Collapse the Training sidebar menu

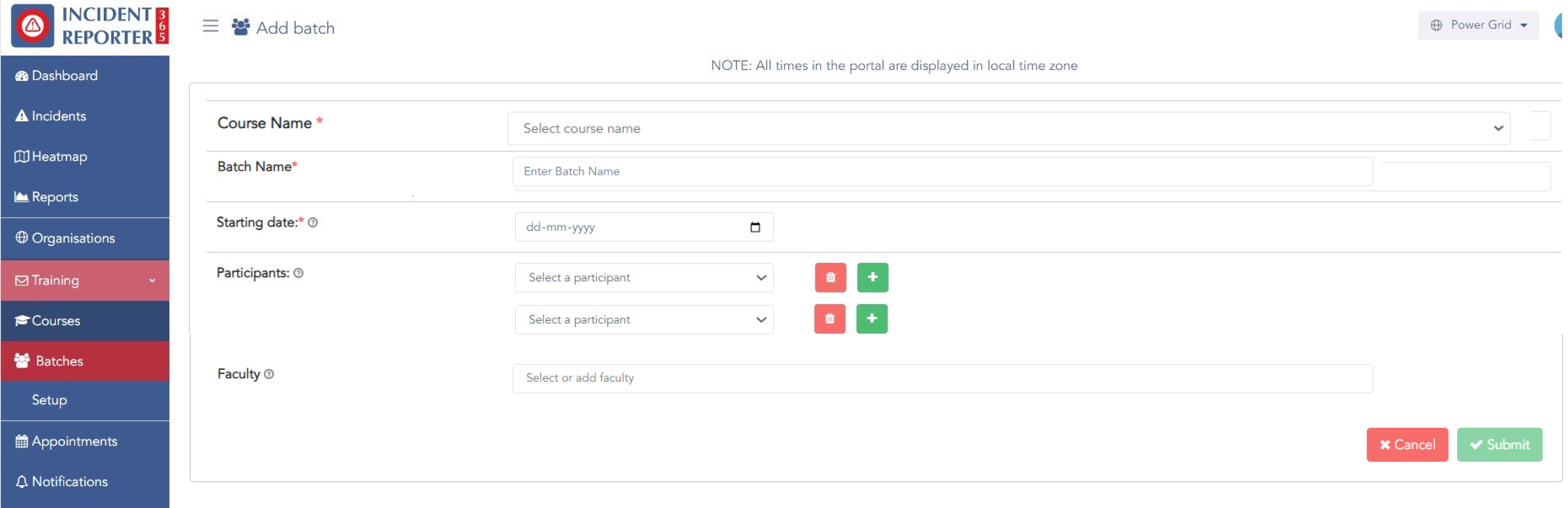[85, 281]
